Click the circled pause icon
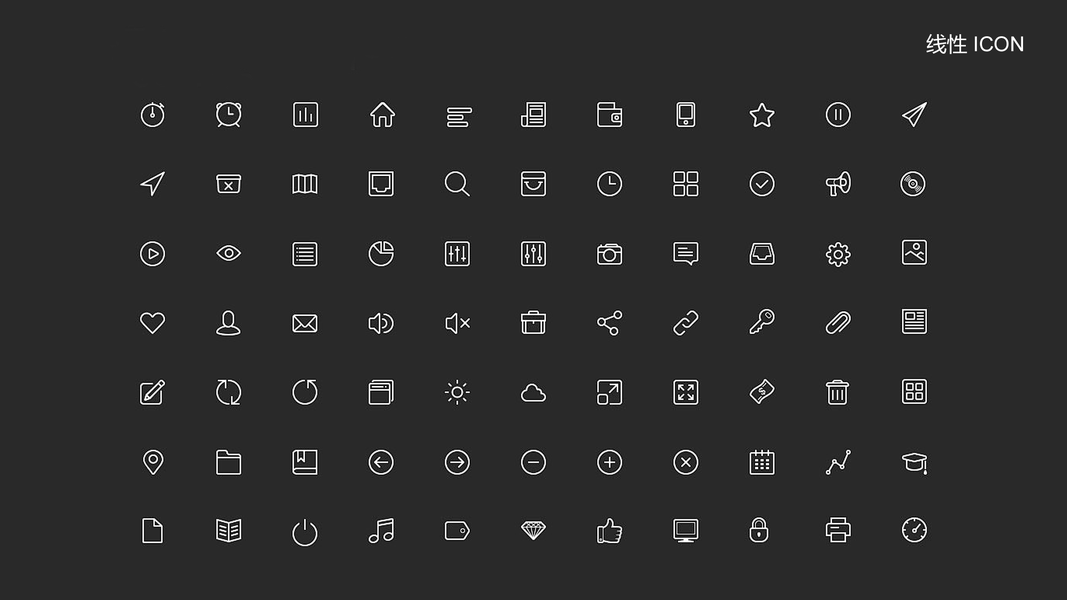The image size is (1067, 600). tap(838, 114)
